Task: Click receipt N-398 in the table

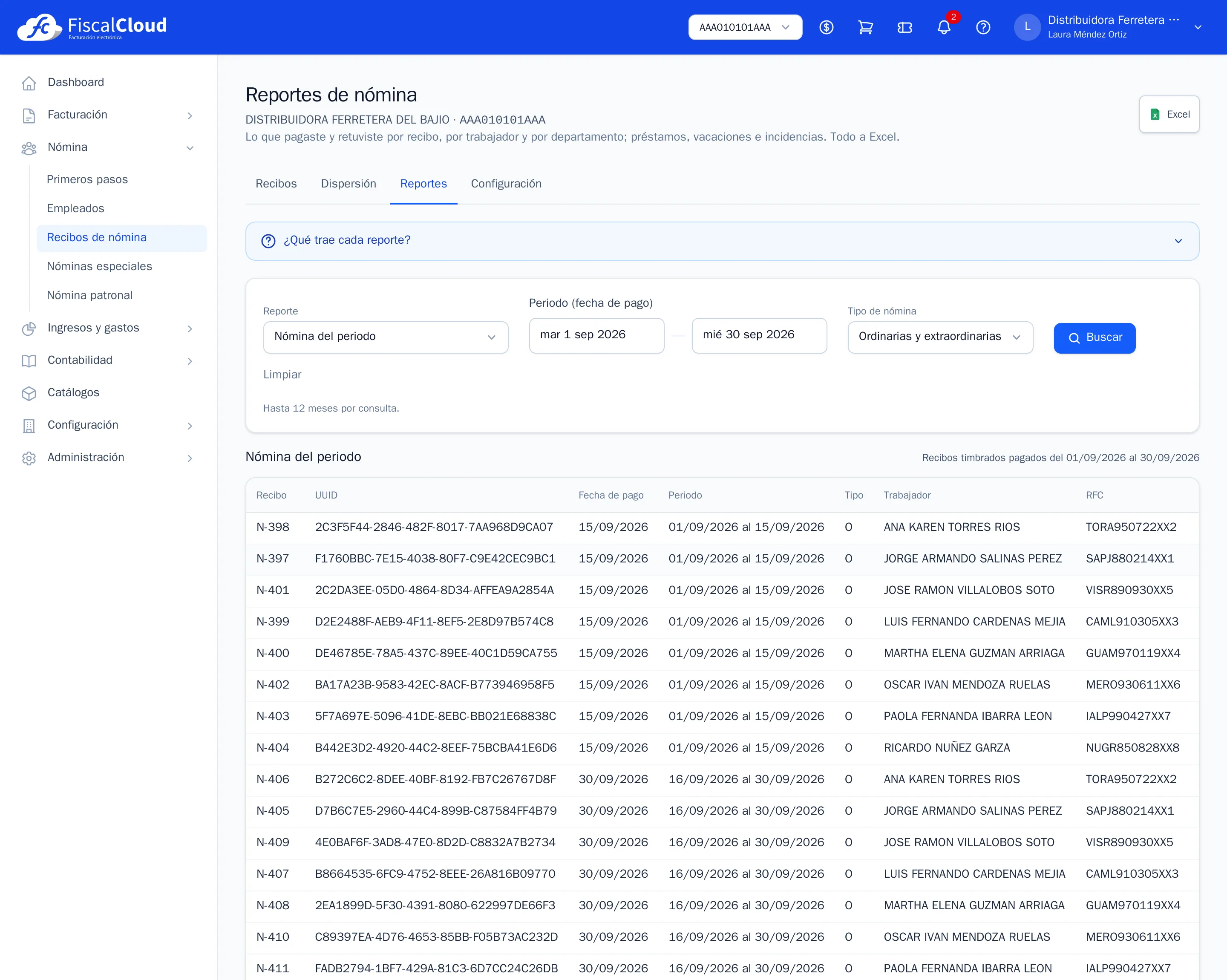Action: click(273, 527)
